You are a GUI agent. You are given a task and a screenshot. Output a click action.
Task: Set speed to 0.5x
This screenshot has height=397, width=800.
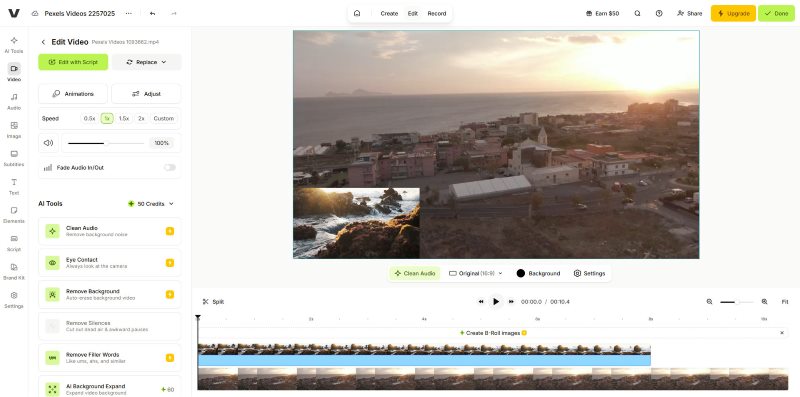[x=89, y=118]
